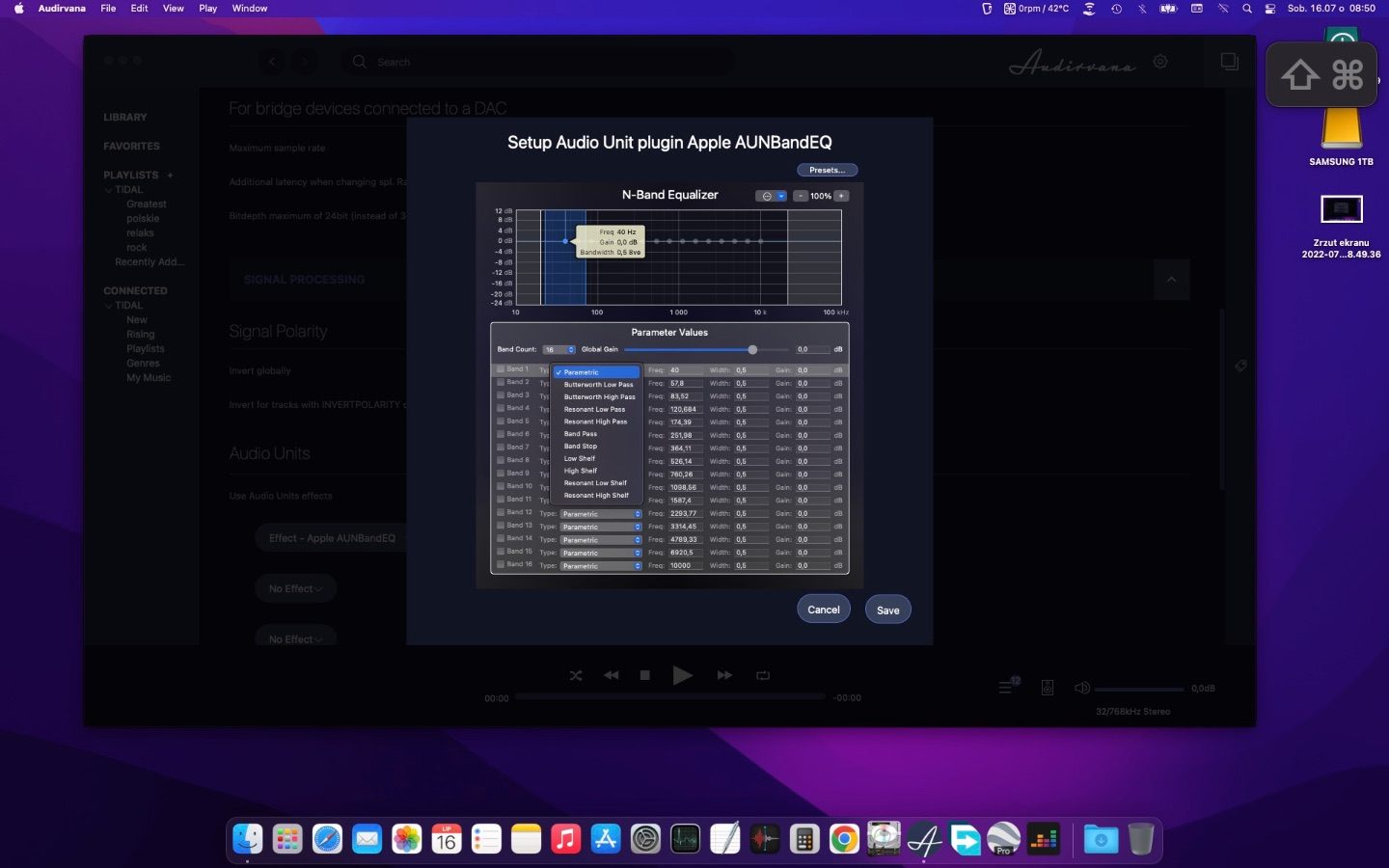The image size is (1389, 868).
Task: Click the search magnifier icon in Audirvana
Action: (360, 62)
